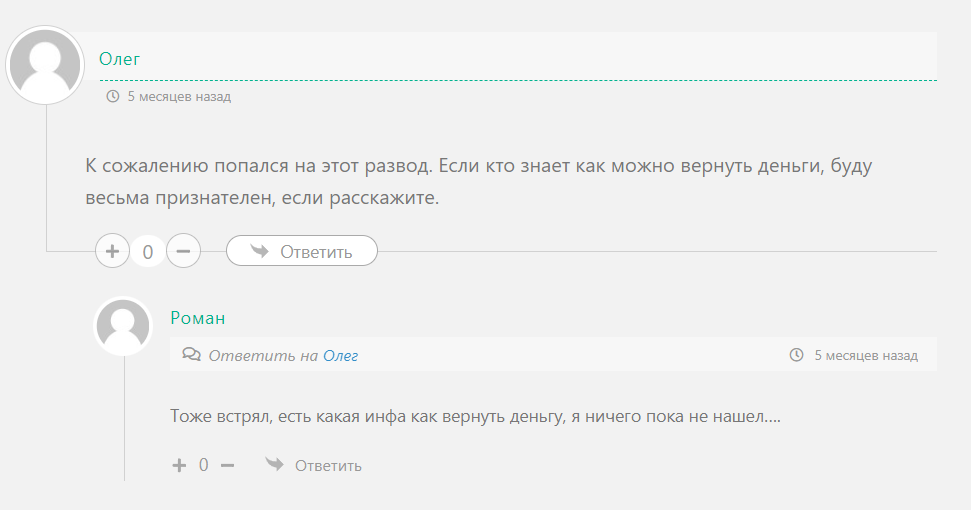Upvote Олег's comment with the plus button

pyautogui.click(x=112, y=251)
